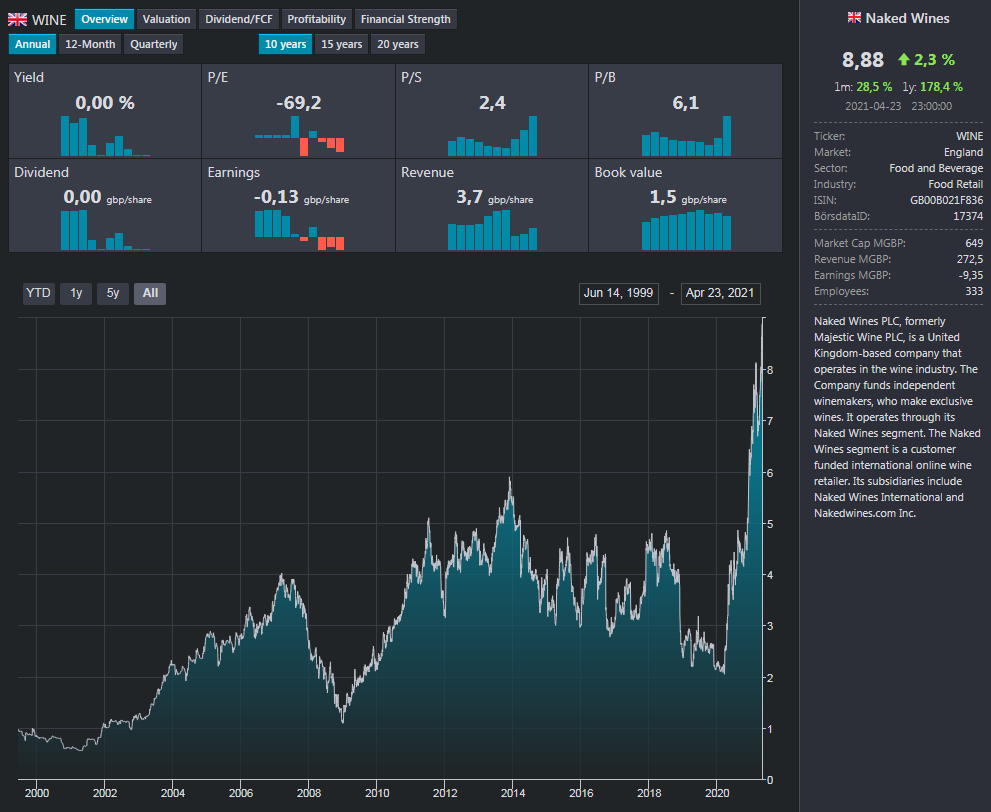The image size is (991, 812).
Task: Set chart range to 1y
Action: click(x=76, y=293)
